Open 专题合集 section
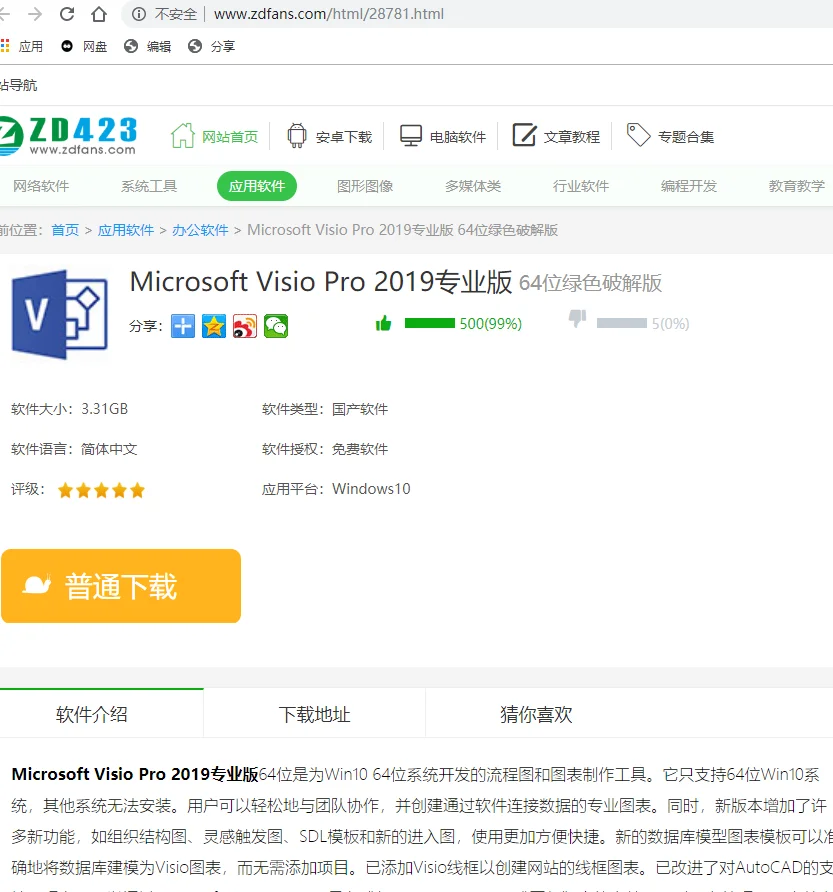The width and height of the screenshot is (833, 892). coord(670,136)
